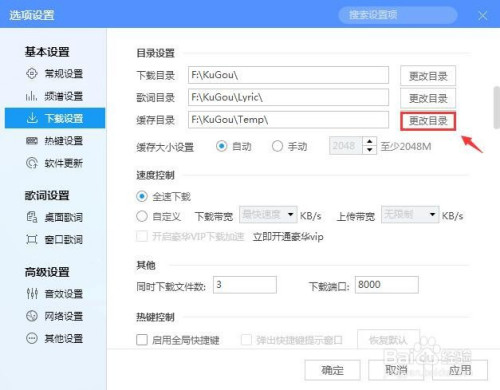Click the 搜索设置项 search box

tap(398, 15)
